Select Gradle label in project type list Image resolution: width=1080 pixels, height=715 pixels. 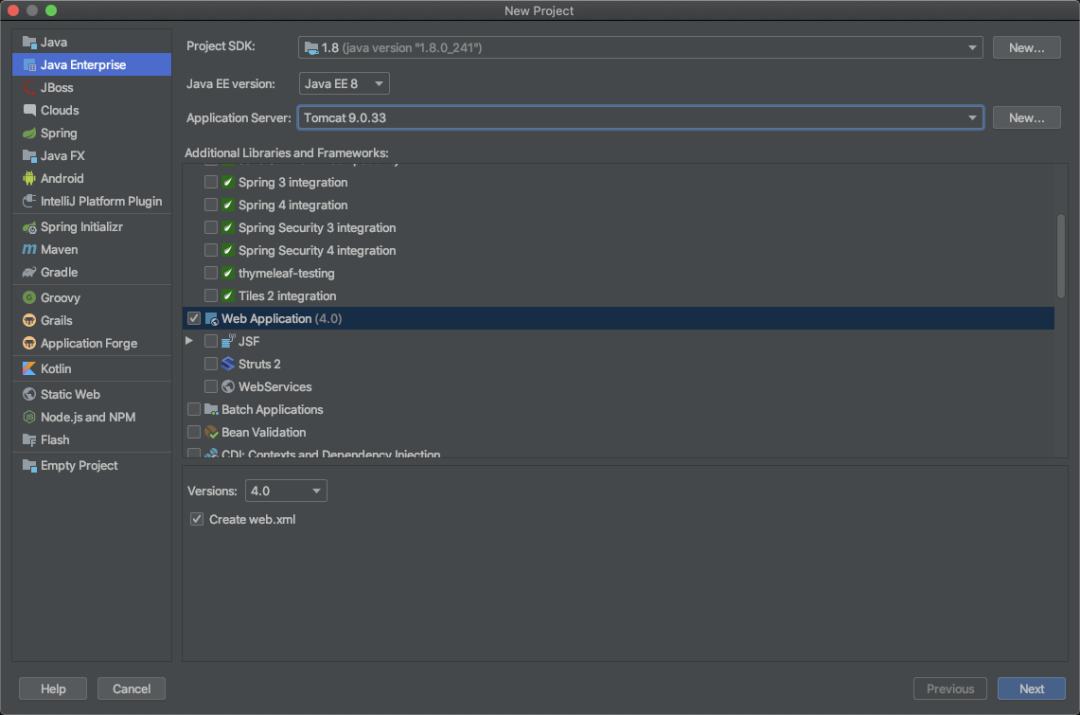(59, 272)
